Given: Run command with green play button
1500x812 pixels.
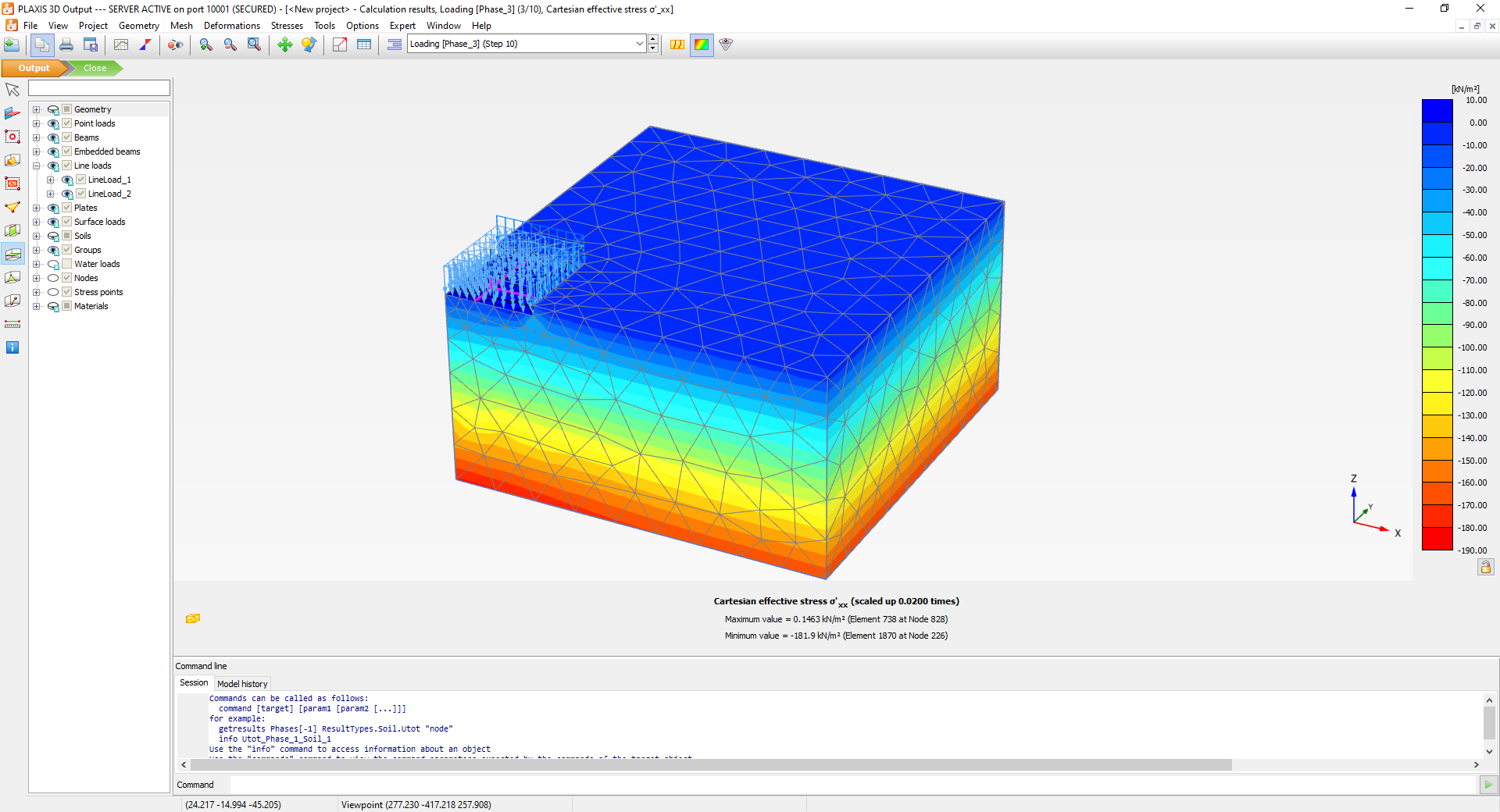Looking at the screenshot, I should (1488, 785).
